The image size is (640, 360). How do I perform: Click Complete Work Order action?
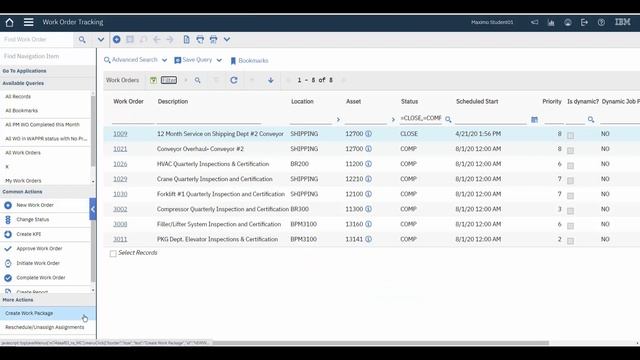tap(41, 278)
